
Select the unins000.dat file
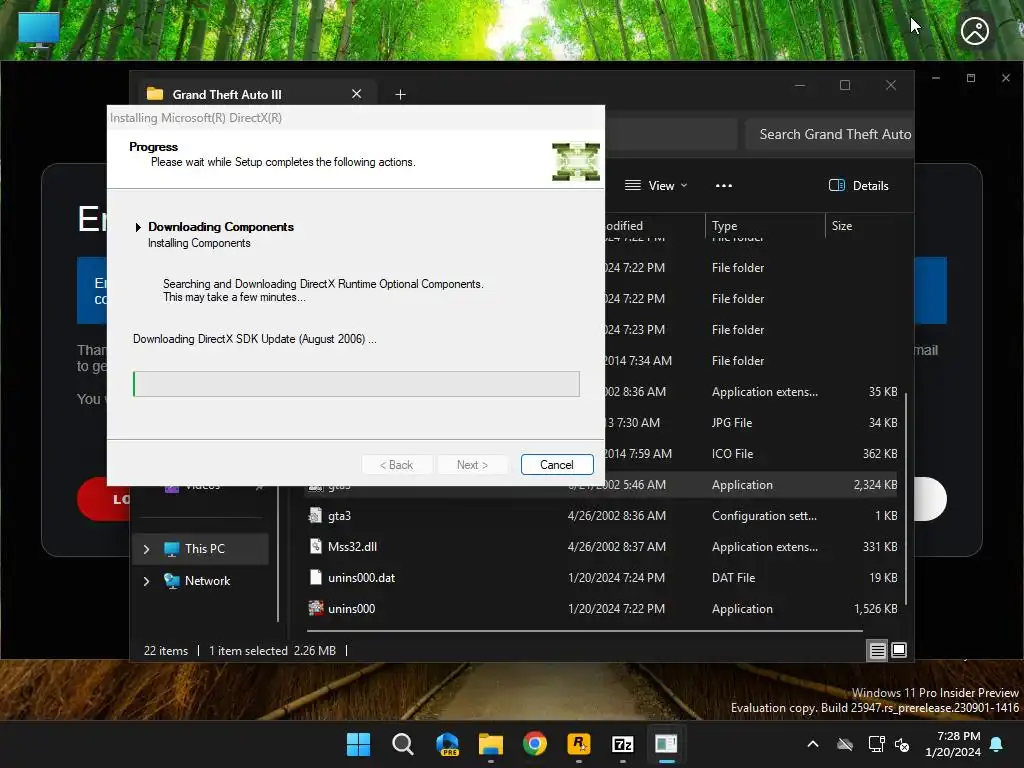(601, 578)
